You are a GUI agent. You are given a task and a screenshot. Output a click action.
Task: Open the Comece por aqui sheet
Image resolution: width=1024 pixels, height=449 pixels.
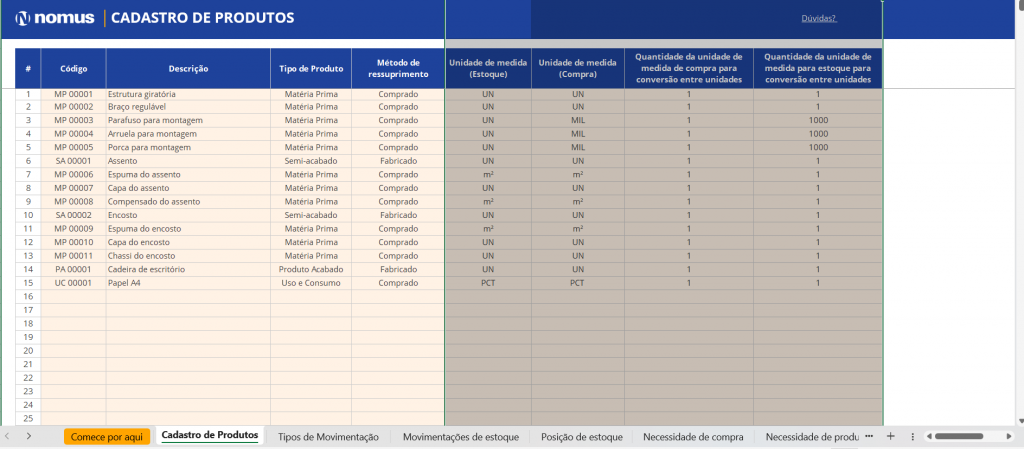point(107,437)
